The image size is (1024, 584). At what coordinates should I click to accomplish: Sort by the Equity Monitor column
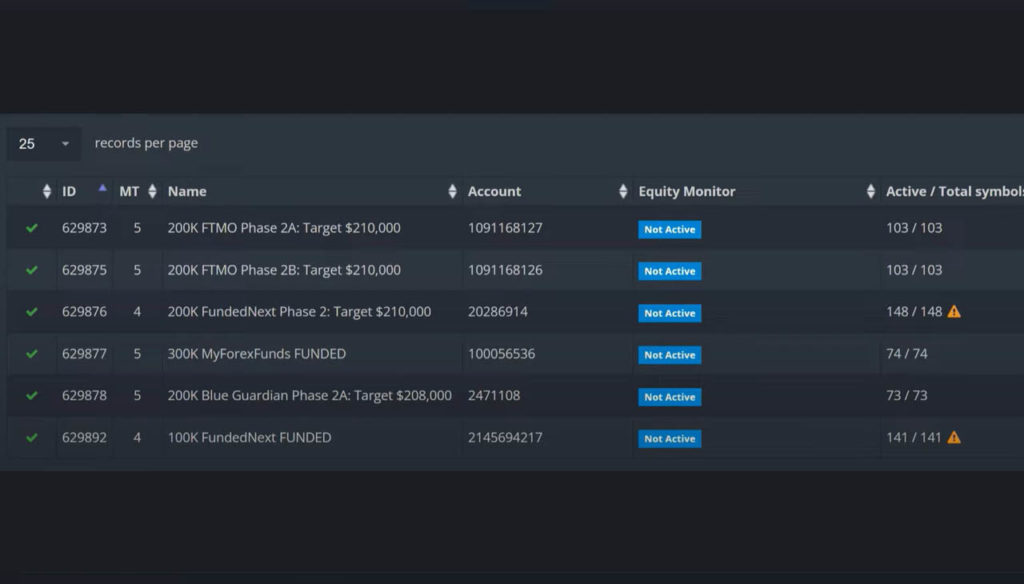756,191
